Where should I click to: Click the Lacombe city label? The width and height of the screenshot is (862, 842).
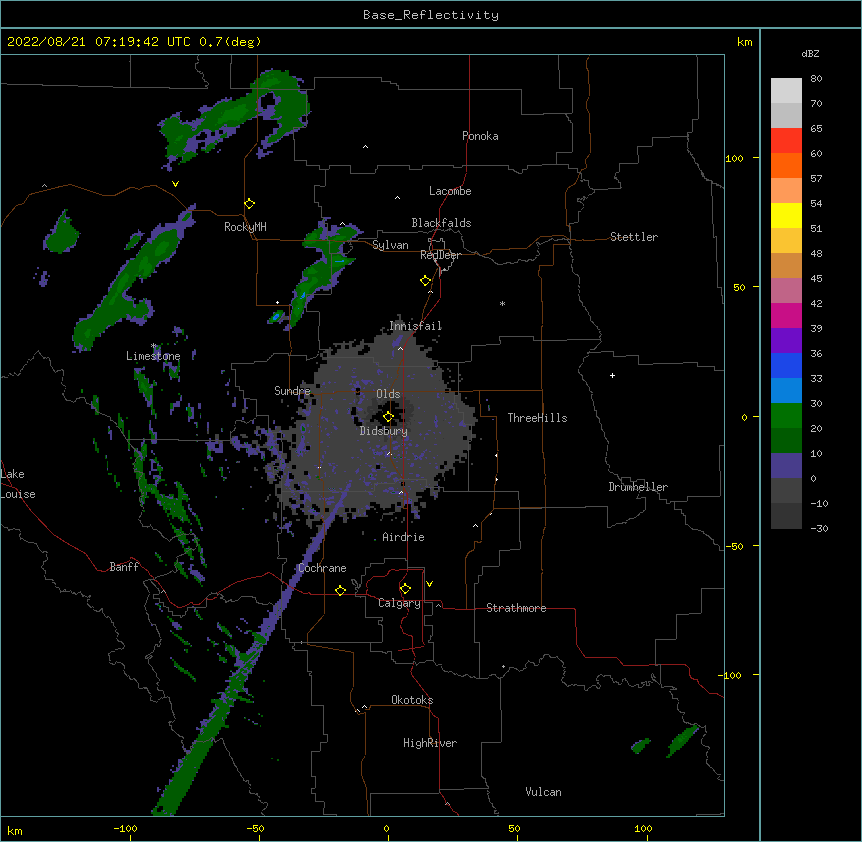tap(450, 191)
